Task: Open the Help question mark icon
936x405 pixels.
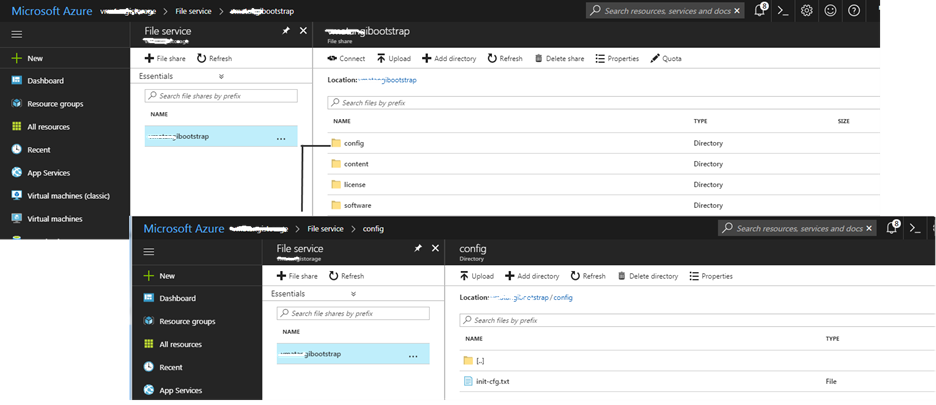Action: pyautogui.click(x=854, y=10)
